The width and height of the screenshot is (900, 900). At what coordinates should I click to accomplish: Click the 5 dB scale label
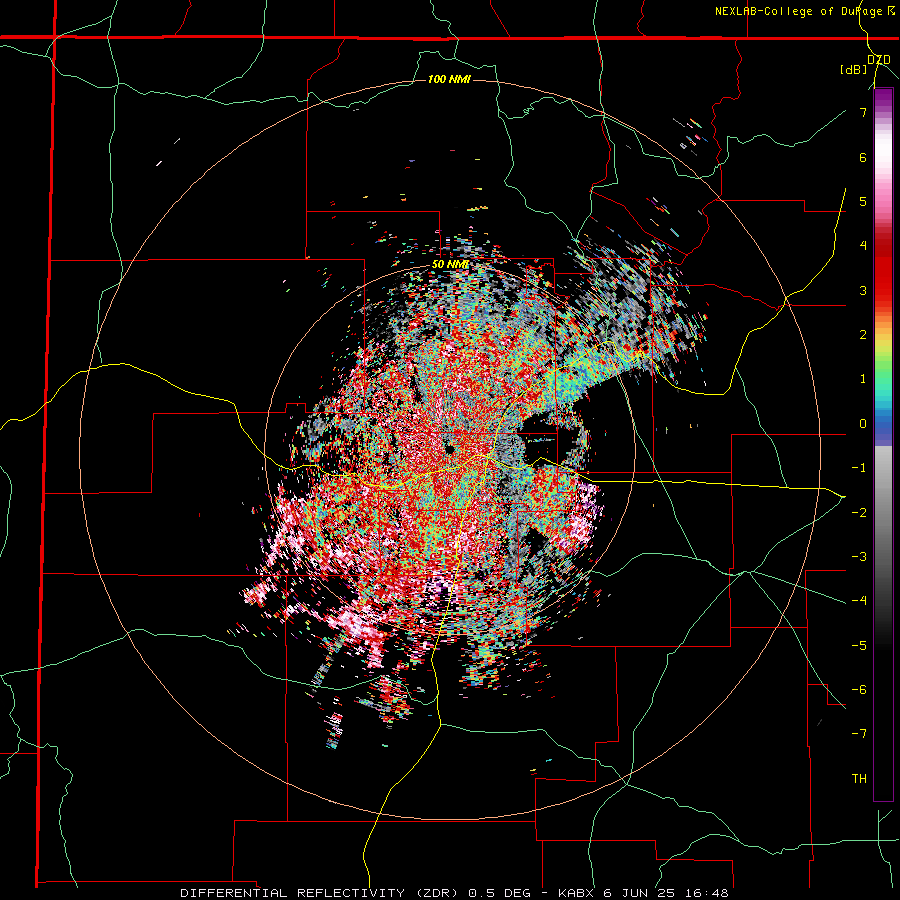click(x=863, y=201)
